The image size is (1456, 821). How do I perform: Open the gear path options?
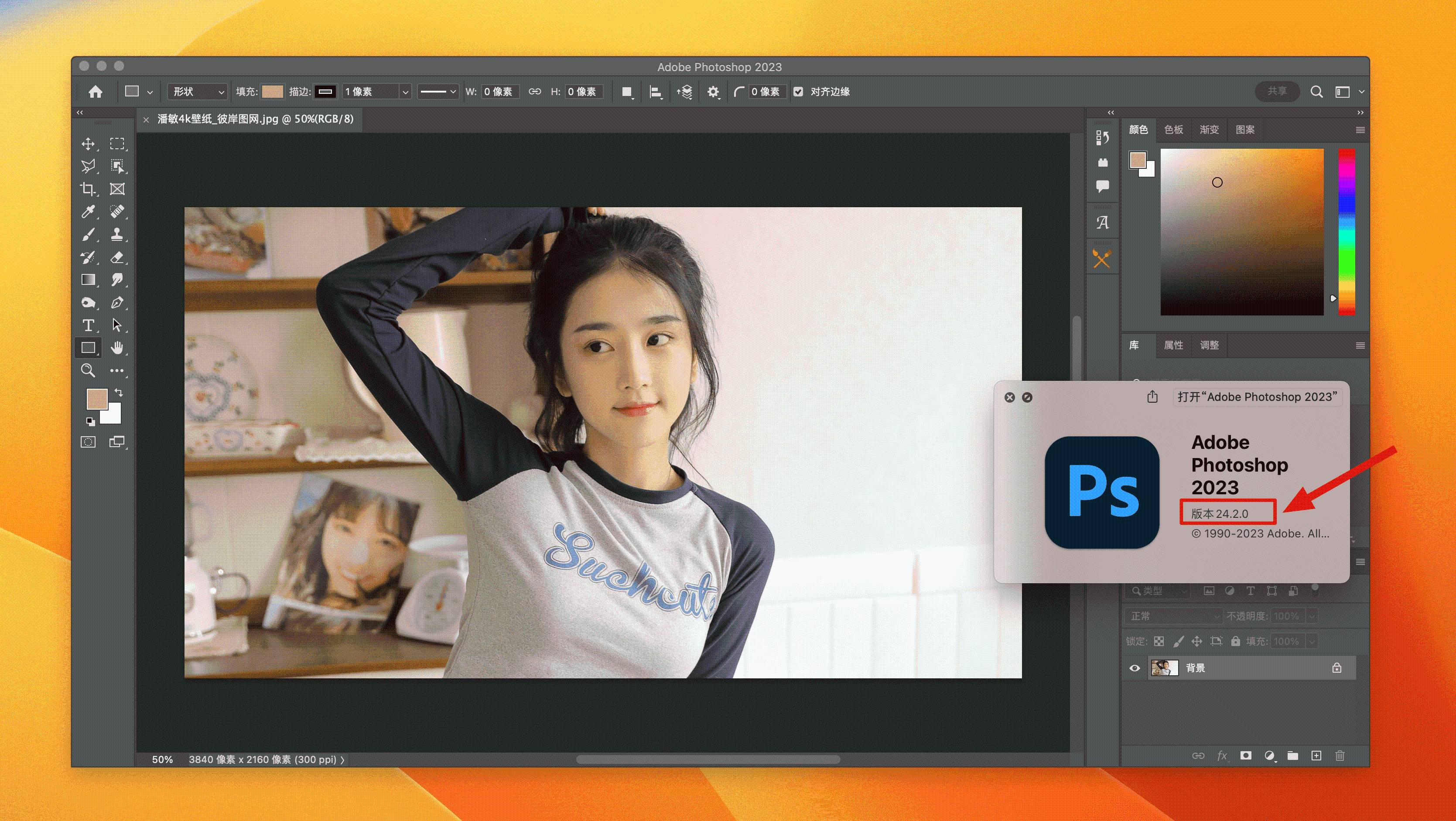coord(713,92)
